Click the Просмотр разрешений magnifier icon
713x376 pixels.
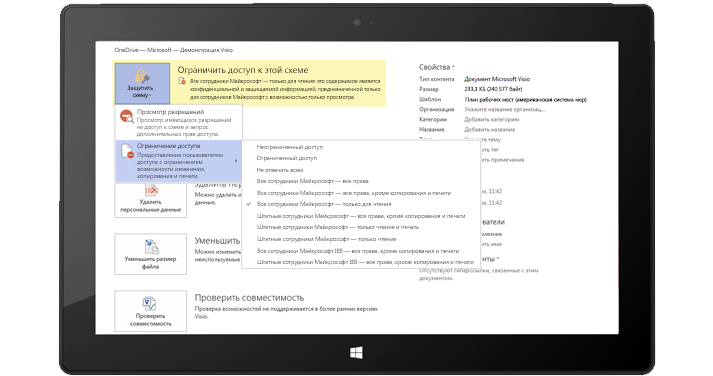point(126,116)
